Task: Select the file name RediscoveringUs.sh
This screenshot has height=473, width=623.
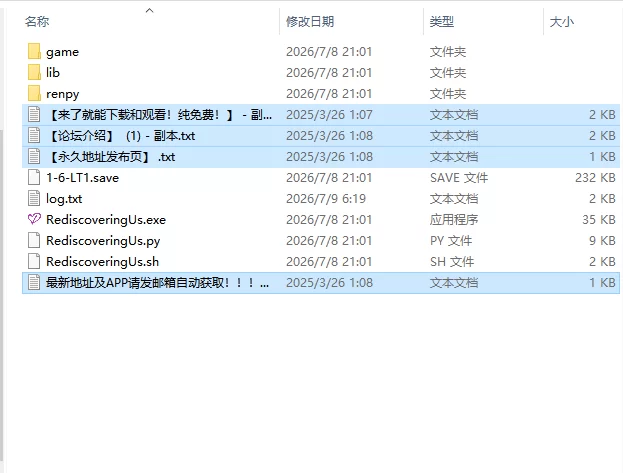Action: [103, 262]
